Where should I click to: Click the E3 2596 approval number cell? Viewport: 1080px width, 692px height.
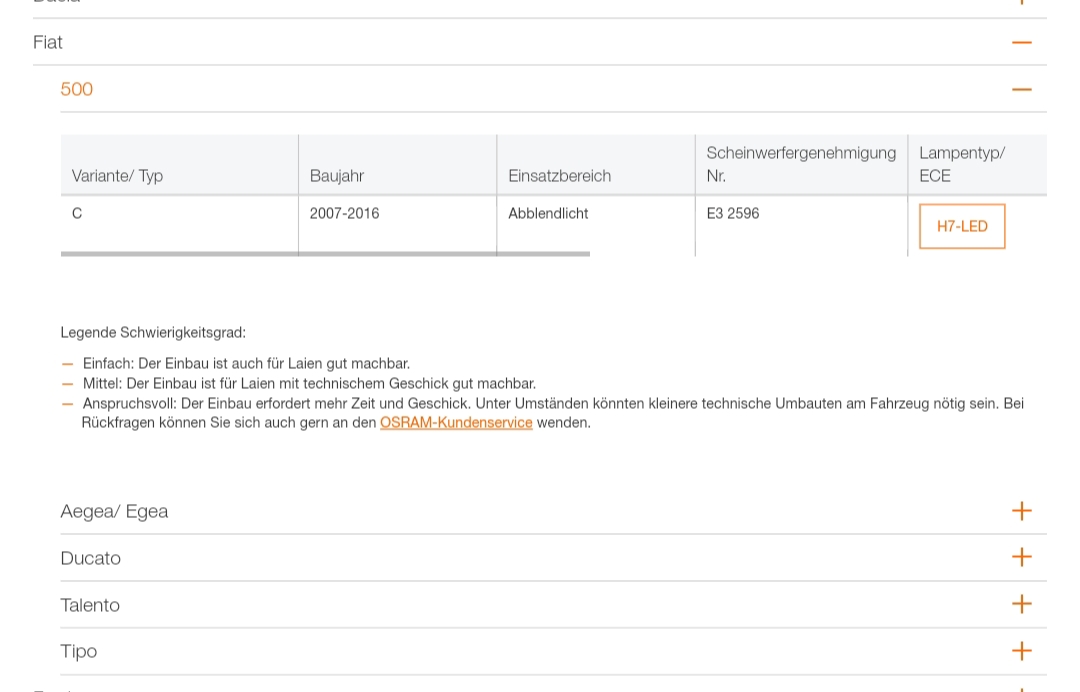(x=733, y=213)
